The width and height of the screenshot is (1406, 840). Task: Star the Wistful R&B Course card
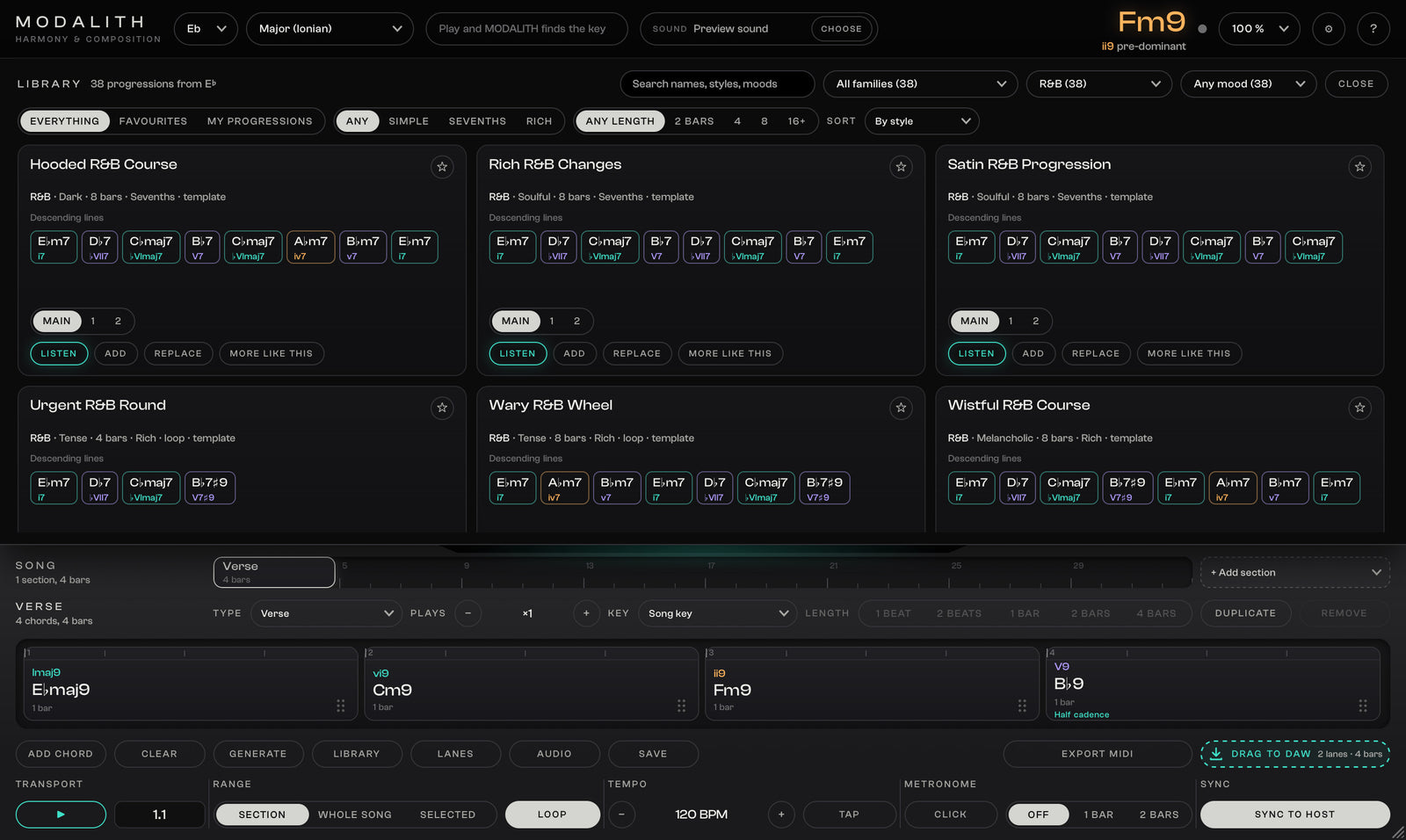pyautogui.click(x=1359, y=408)
